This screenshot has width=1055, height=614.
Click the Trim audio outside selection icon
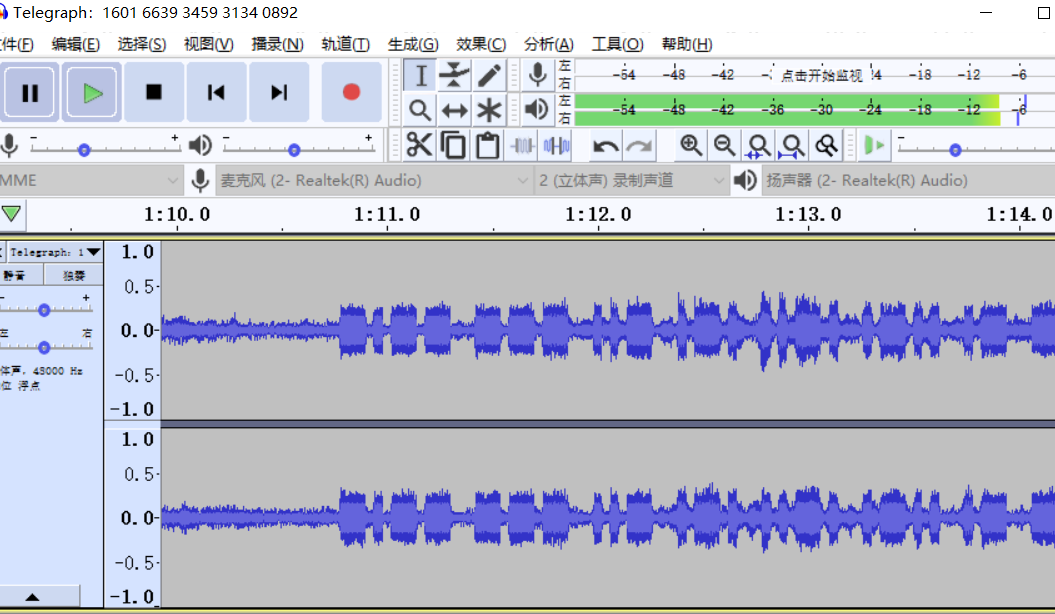point(522,146)
